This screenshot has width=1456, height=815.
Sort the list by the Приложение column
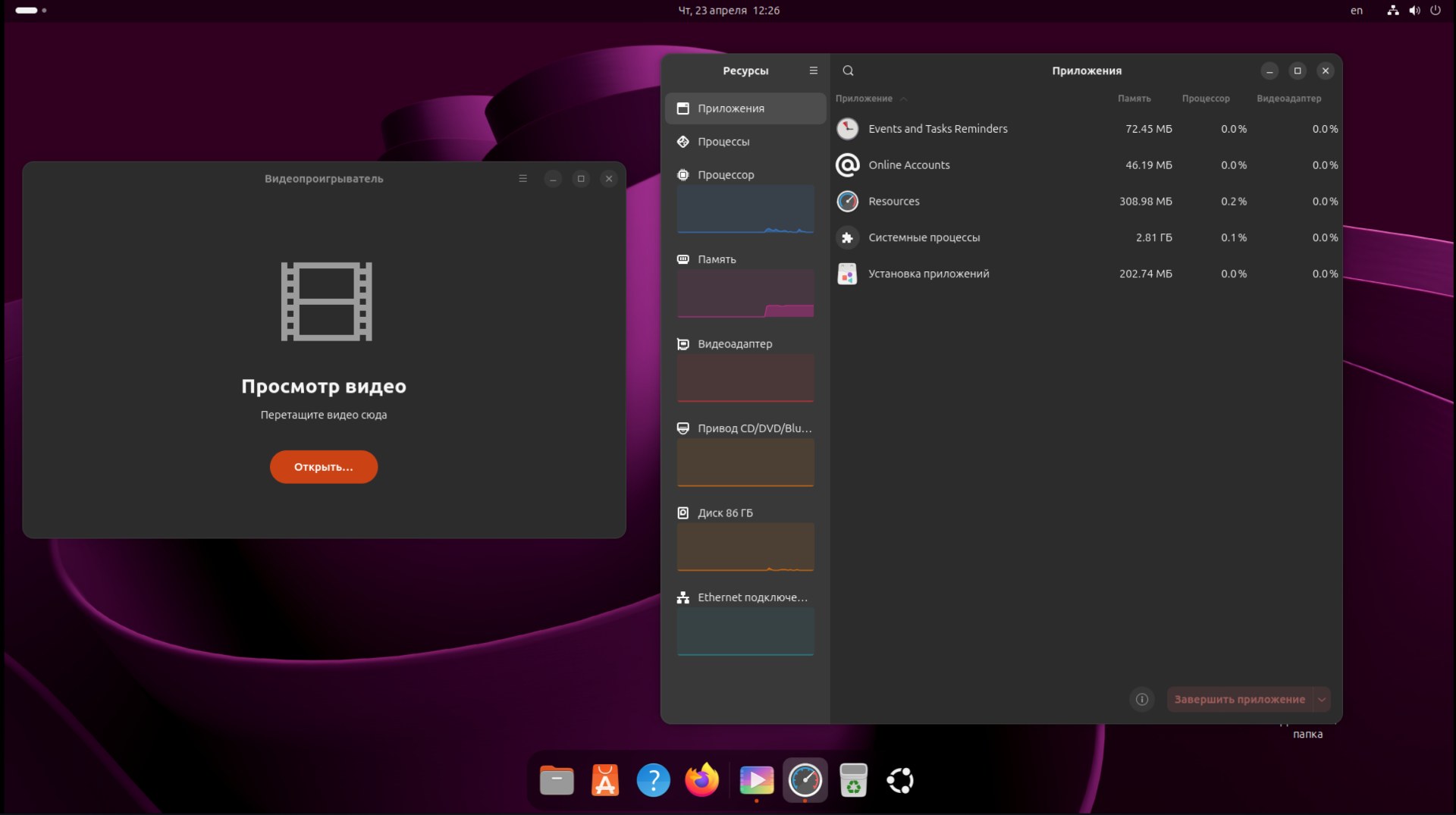[864, 99]
